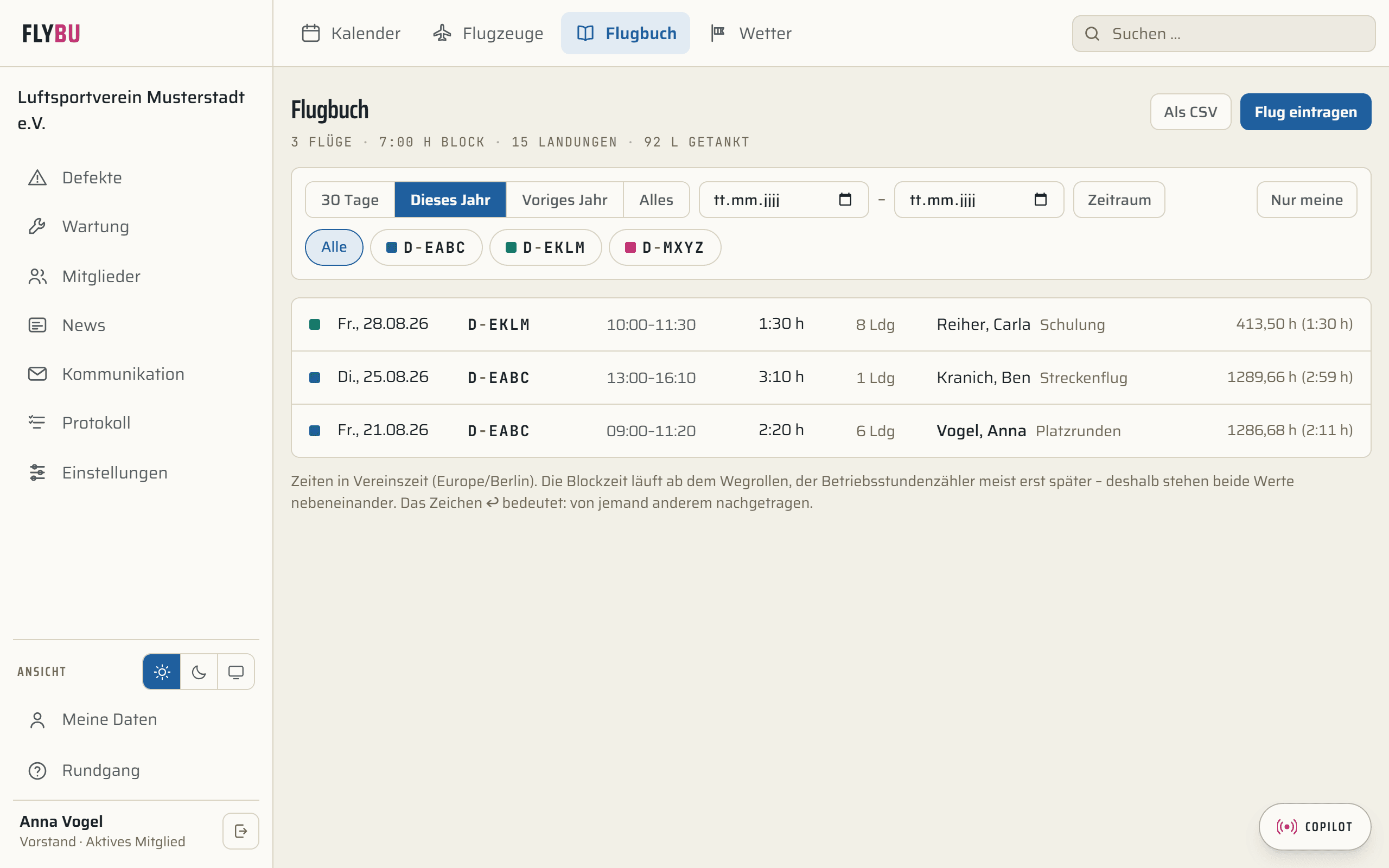Click the Meine Daten person icon
Screen dimensions: 1389x868
pos(37,720)
